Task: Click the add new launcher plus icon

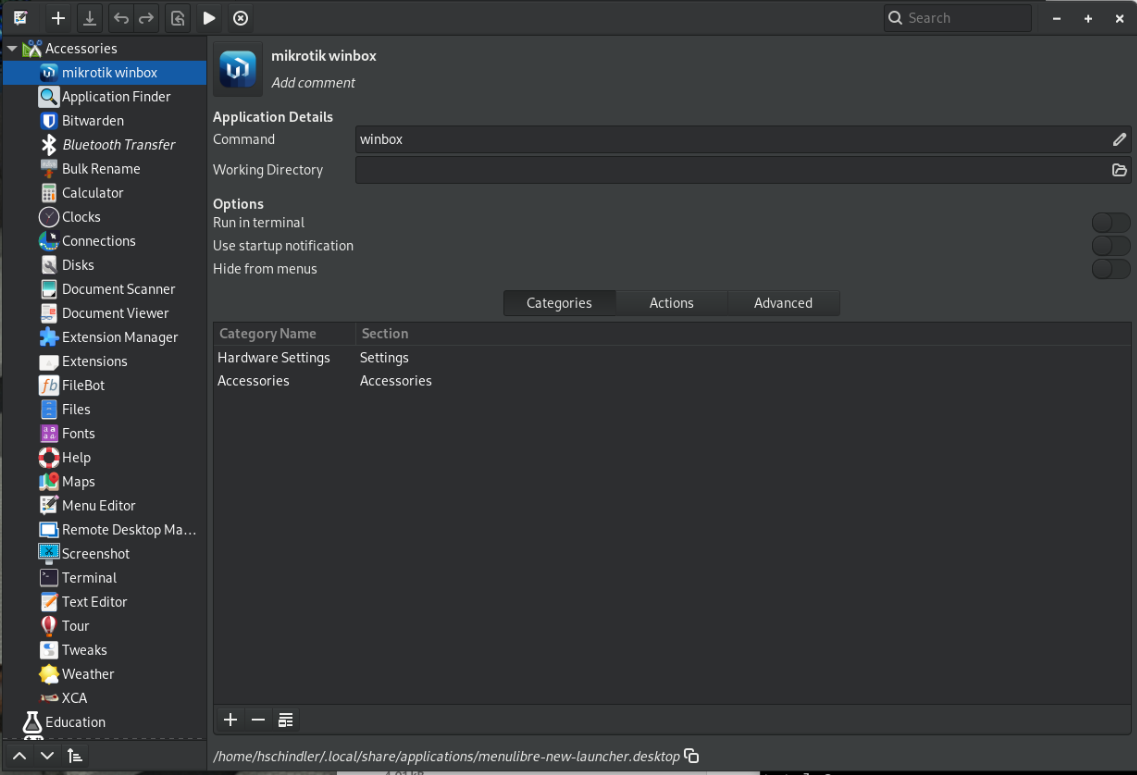Action: click(58, 18)
